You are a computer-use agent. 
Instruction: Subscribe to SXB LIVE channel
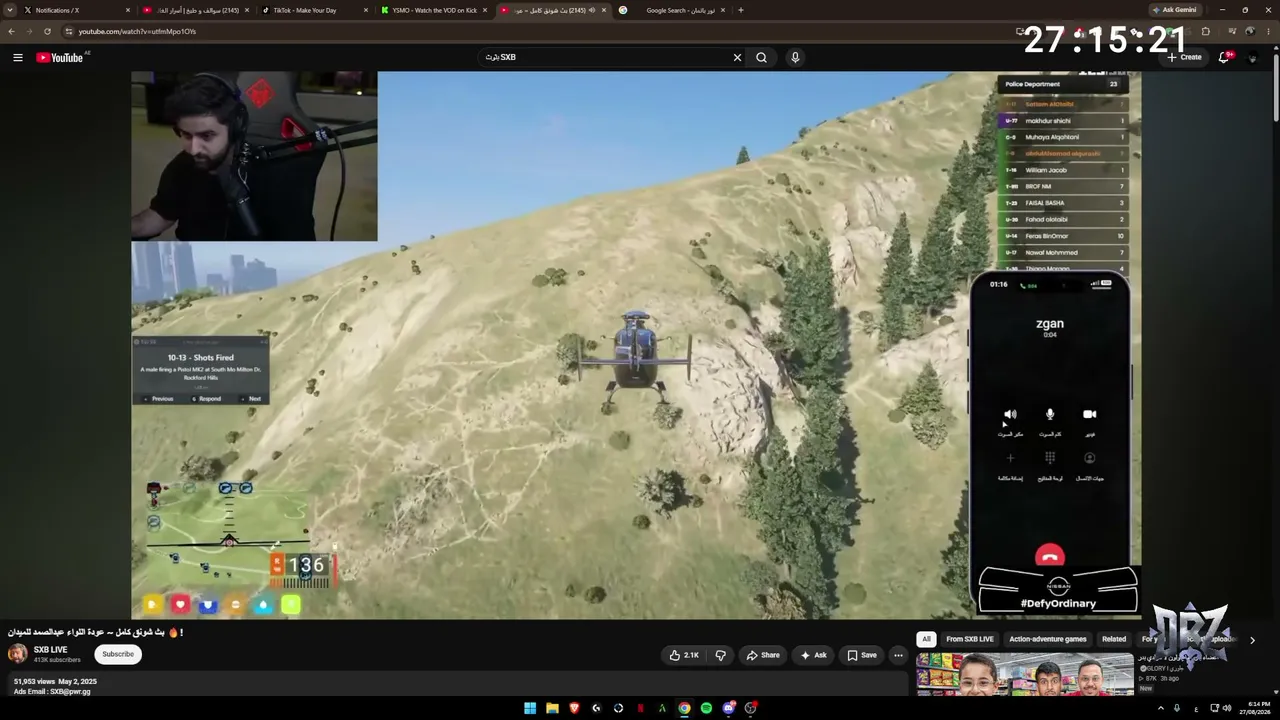point(117,654)
